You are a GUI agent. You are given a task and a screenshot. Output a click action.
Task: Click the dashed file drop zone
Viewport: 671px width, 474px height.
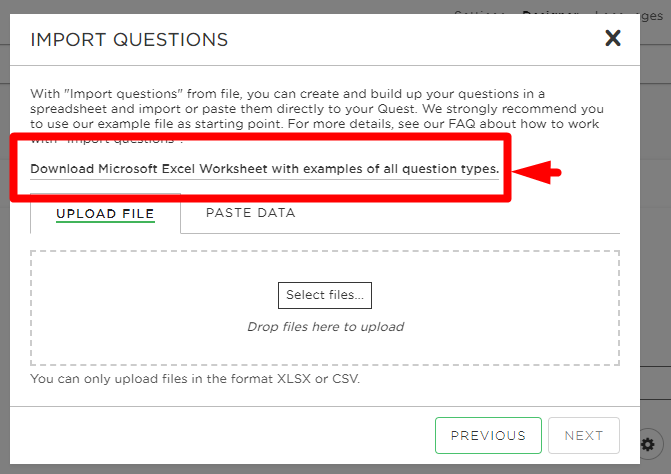[325, 308]
